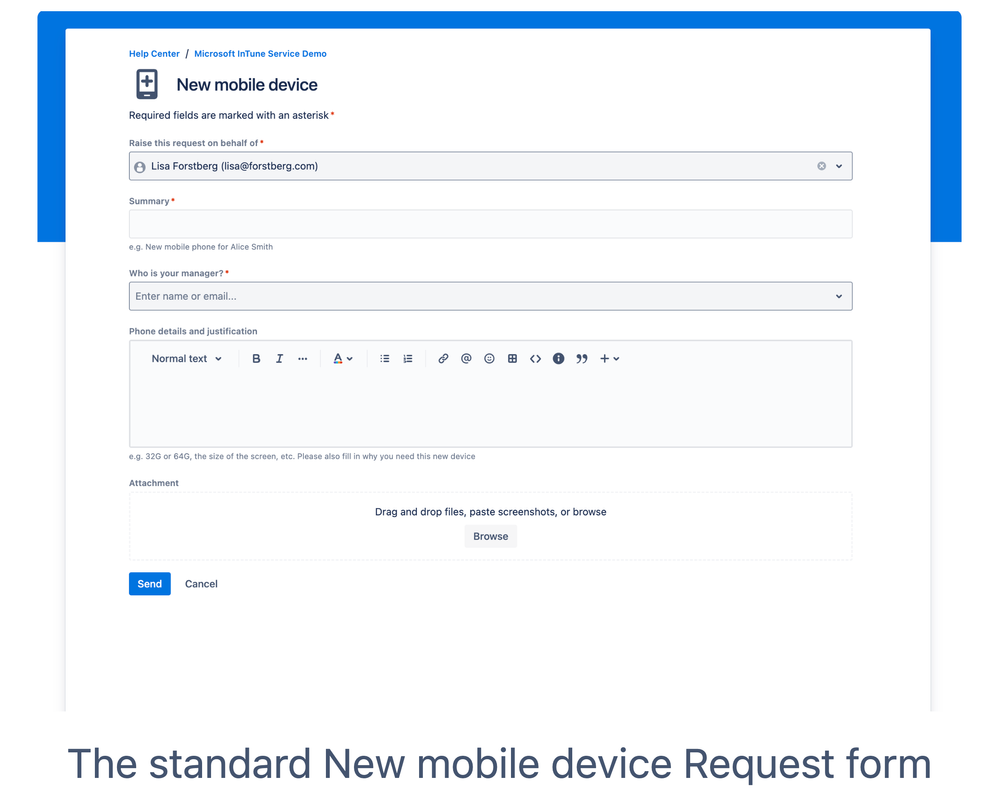The height and width of the screenshot is (807, 999).
Task: Click Send to submit the request
Action: [x=149, y=583]
